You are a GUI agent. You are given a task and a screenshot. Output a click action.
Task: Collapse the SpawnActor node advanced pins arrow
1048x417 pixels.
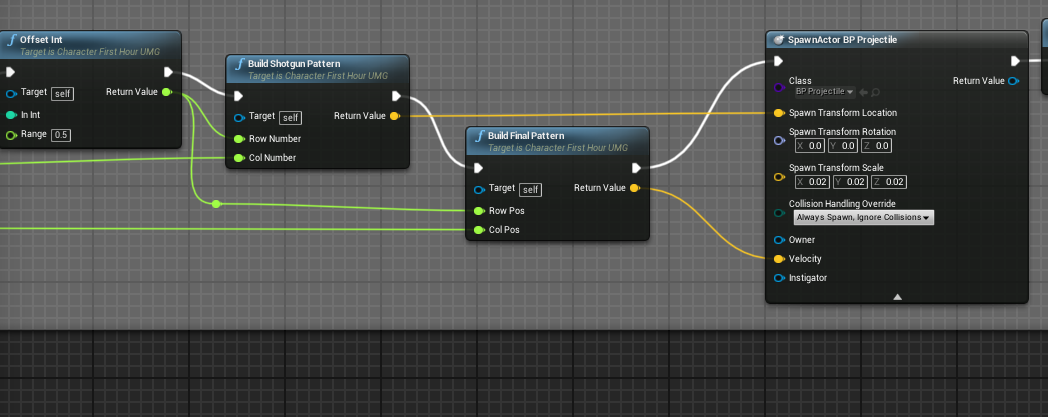pos(897,296)
